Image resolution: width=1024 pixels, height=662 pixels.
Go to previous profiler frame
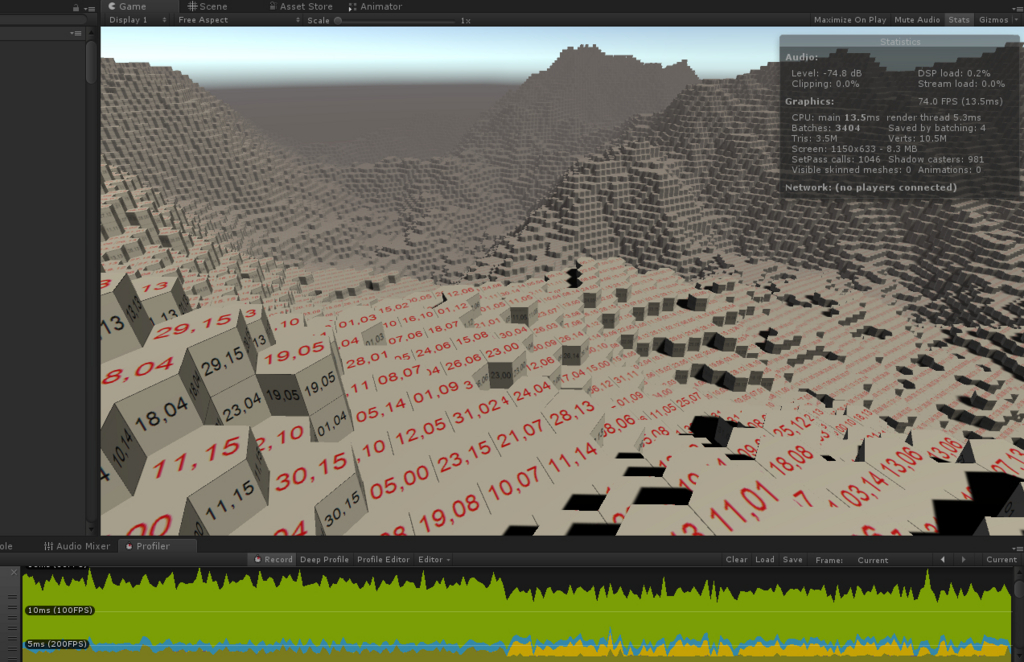pos(942,560)
